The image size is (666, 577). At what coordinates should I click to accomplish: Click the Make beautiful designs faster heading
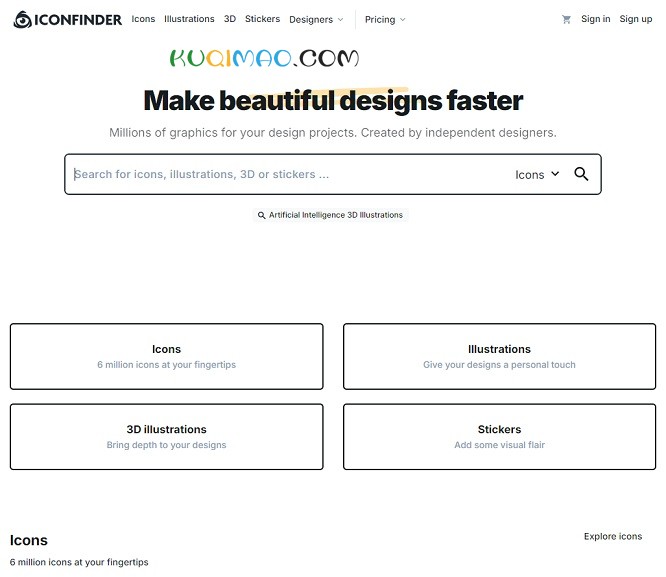point(333,101)
